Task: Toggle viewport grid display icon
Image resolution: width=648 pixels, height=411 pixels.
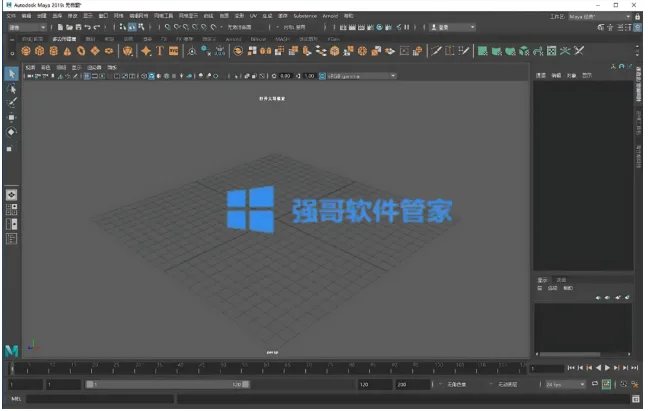Action: click(x=87, y=76)
